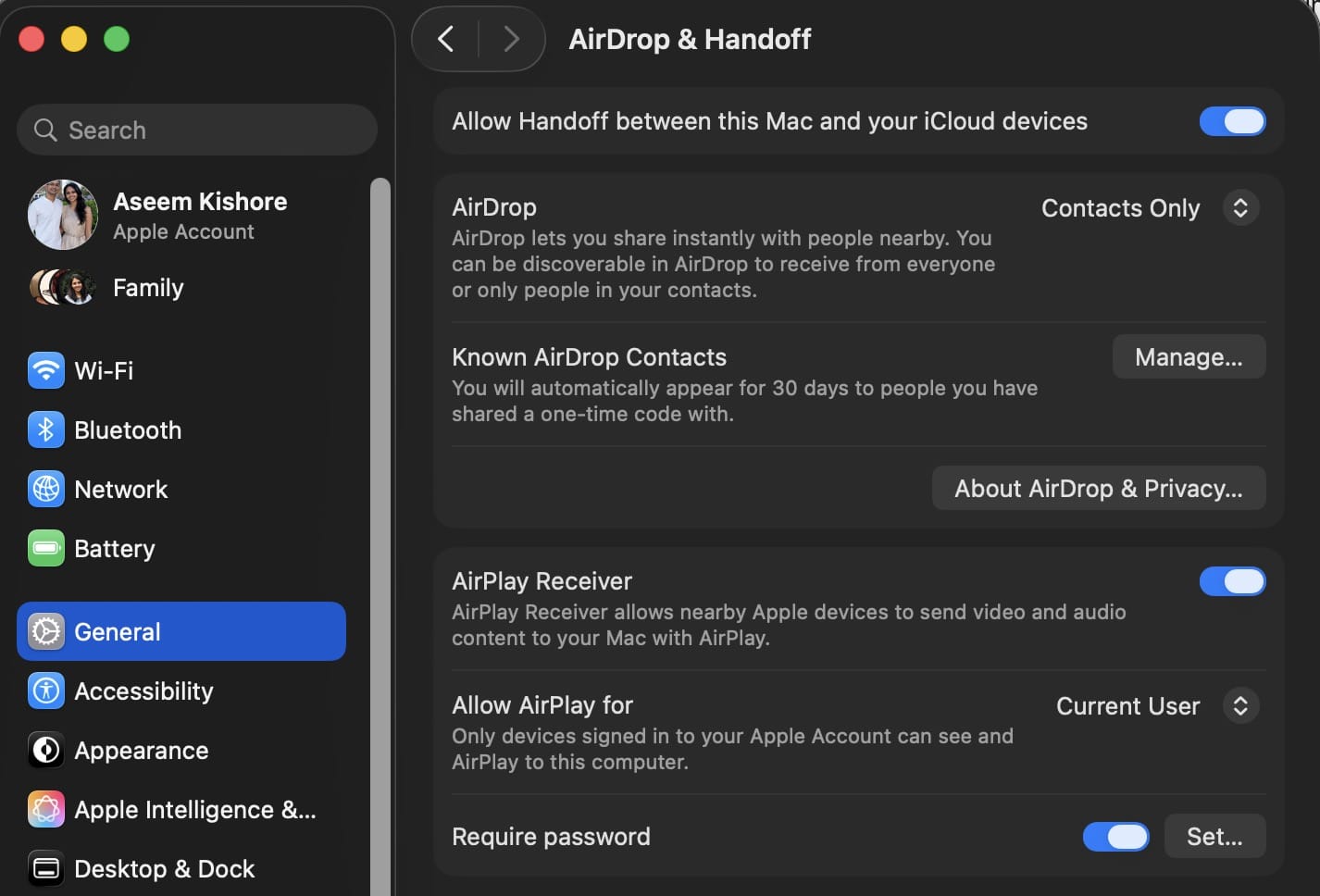1320x896 pixels.
Task: Open Family sharing settings
Action: (x=181, y=288)
